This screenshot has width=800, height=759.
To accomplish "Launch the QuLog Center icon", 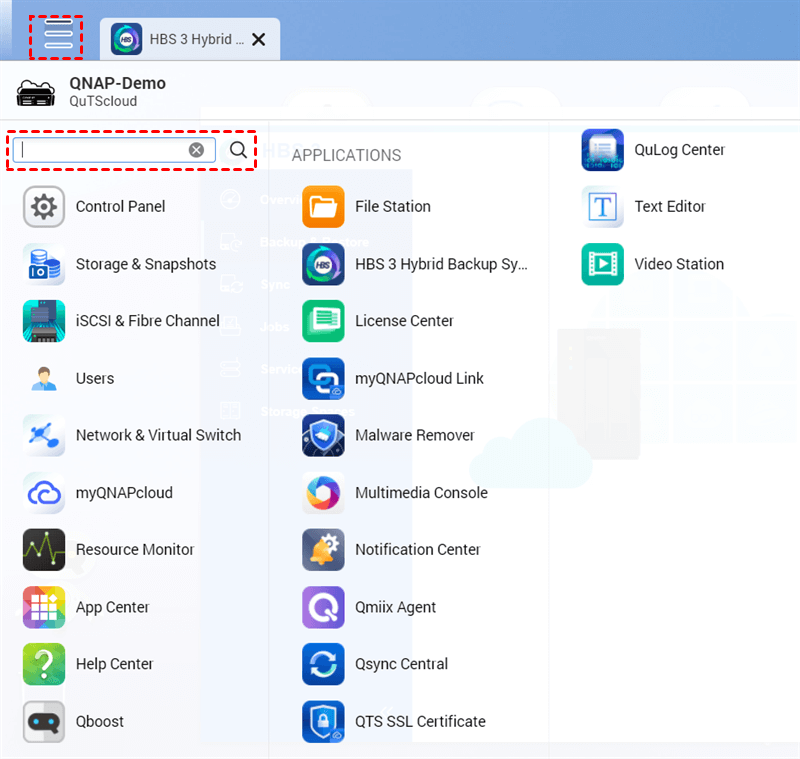I will click(603, 150).
